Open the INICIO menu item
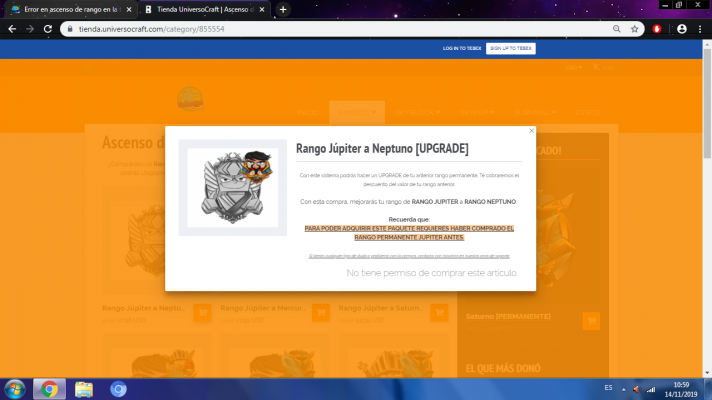This screenshot has width=712, height=400. 308,112
